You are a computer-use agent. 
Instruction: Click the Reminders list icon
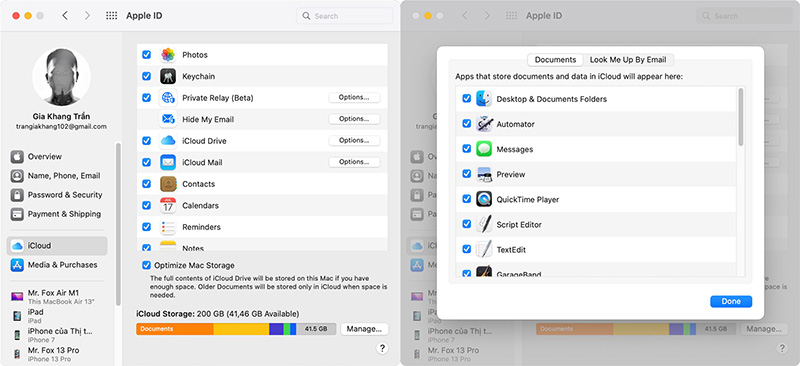[168, 227]
